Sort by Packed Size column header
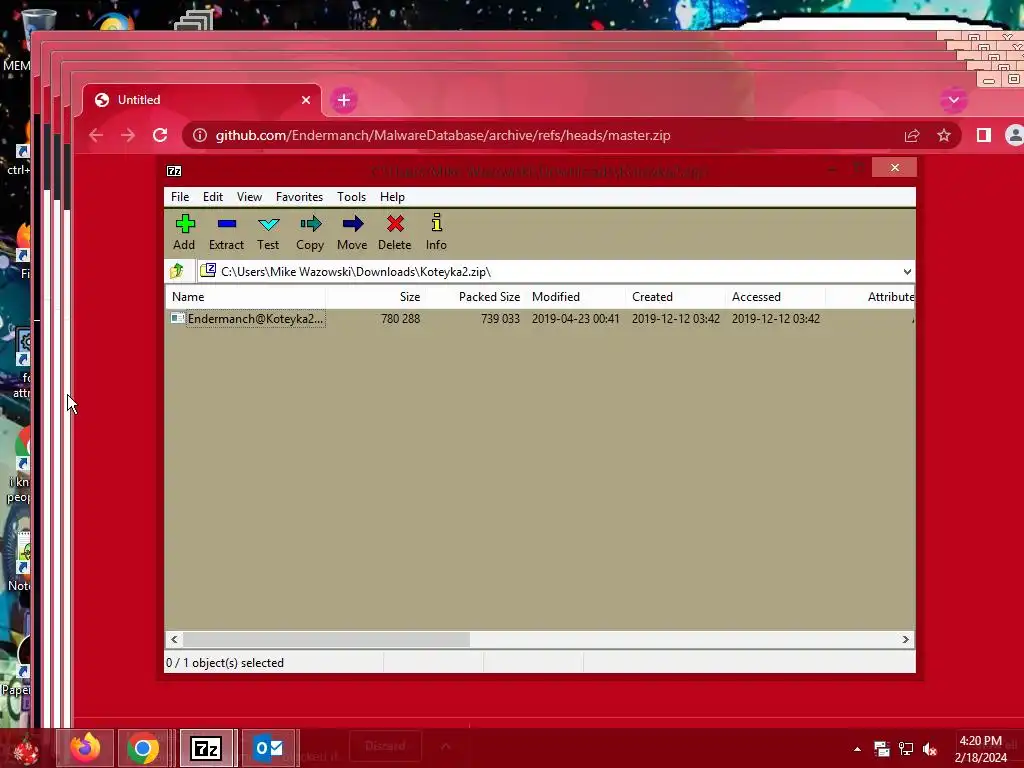Viewport: 1024px width, 768px height. pos(475,296)
